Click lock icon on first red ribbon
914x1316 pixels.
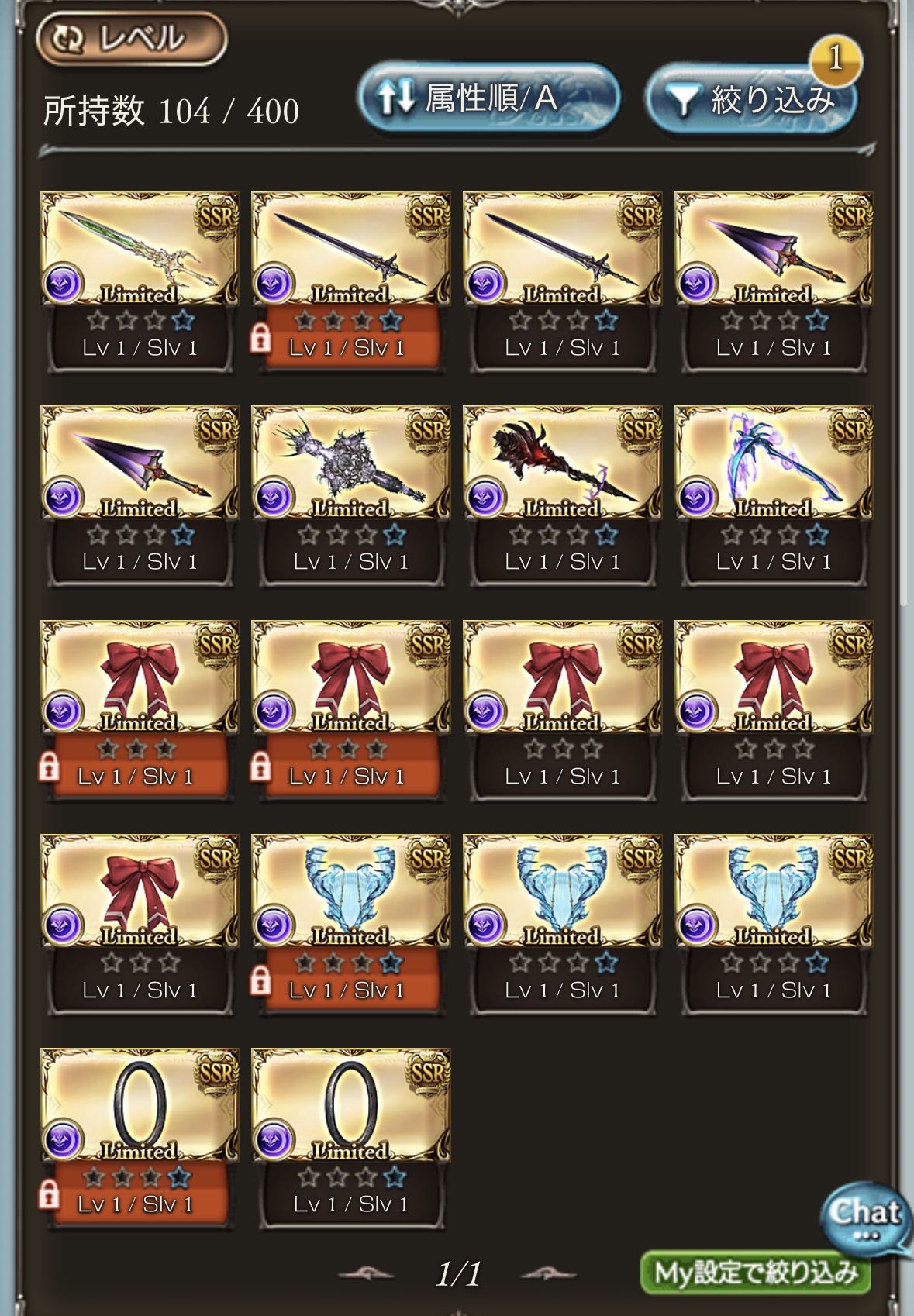(49, 767)
